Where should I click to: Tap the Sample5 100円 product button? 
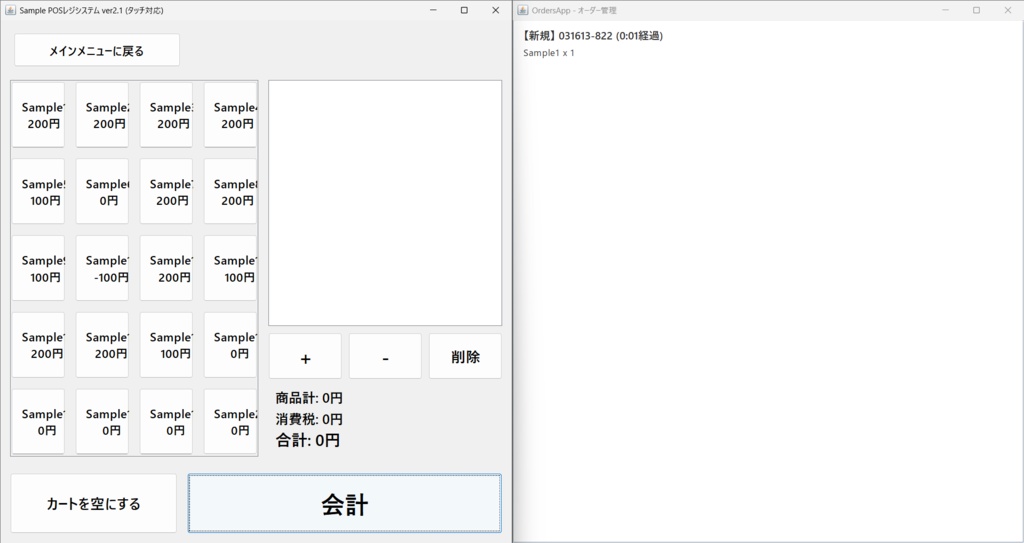(39, 191)
